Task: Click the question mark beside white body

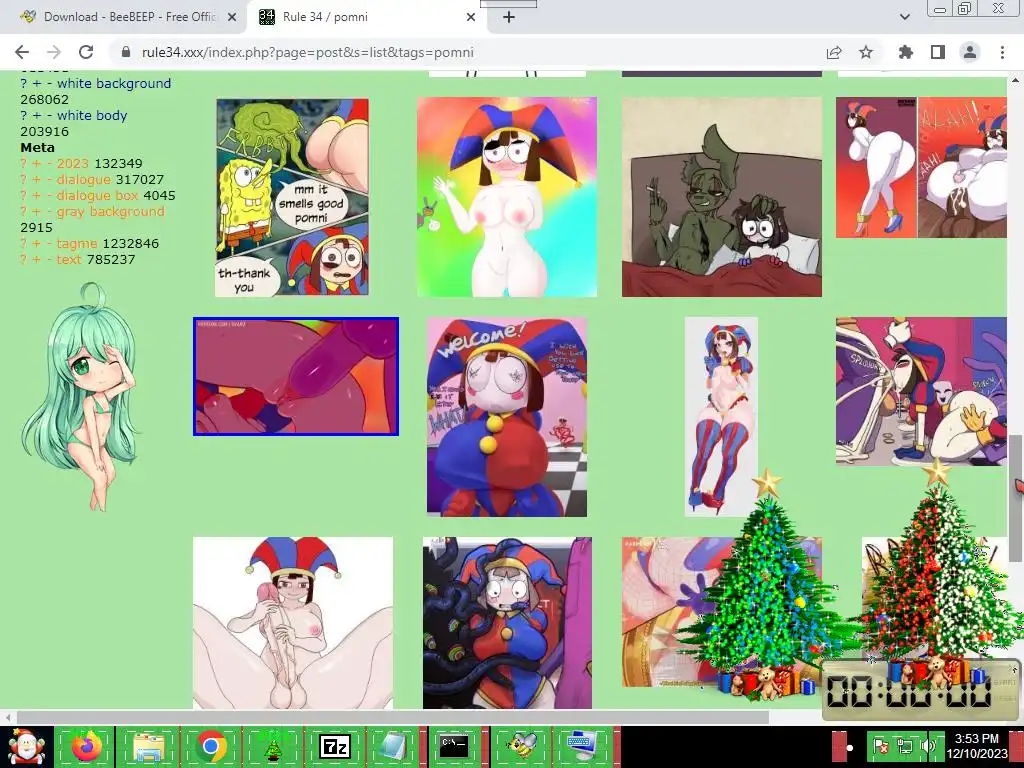Action: 24,116
